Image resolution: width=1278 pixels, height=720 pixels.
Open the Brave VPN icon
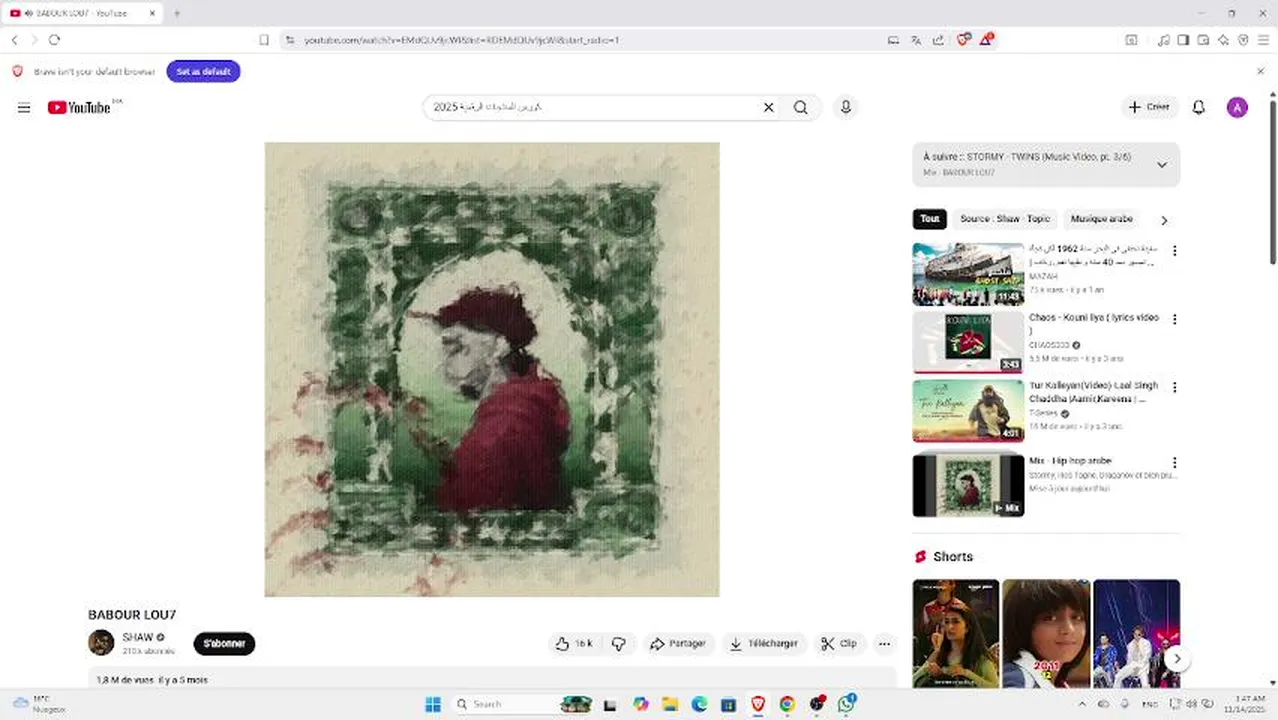coord(1243,40)
